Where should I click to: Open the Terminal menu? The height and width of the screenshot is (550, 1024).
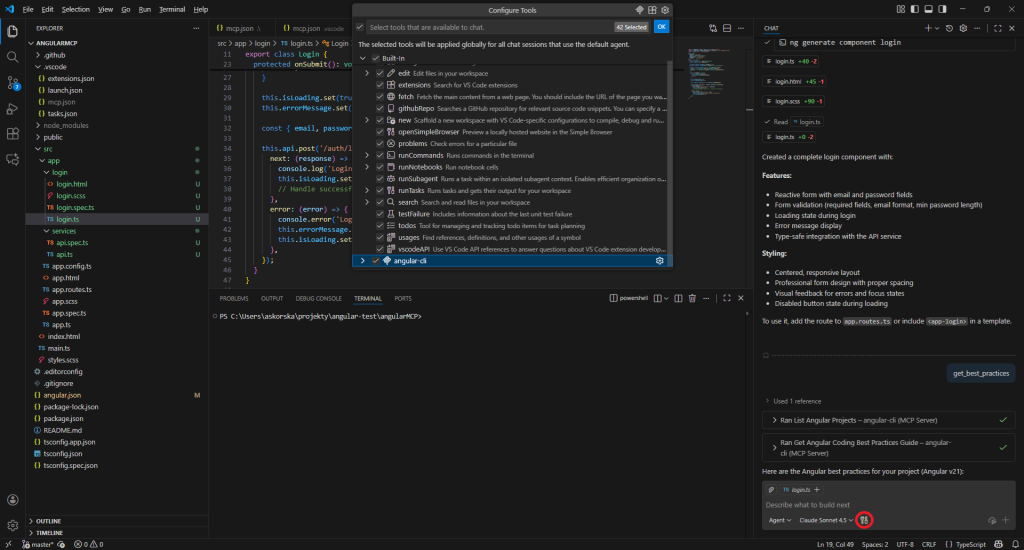click(172, 9)
